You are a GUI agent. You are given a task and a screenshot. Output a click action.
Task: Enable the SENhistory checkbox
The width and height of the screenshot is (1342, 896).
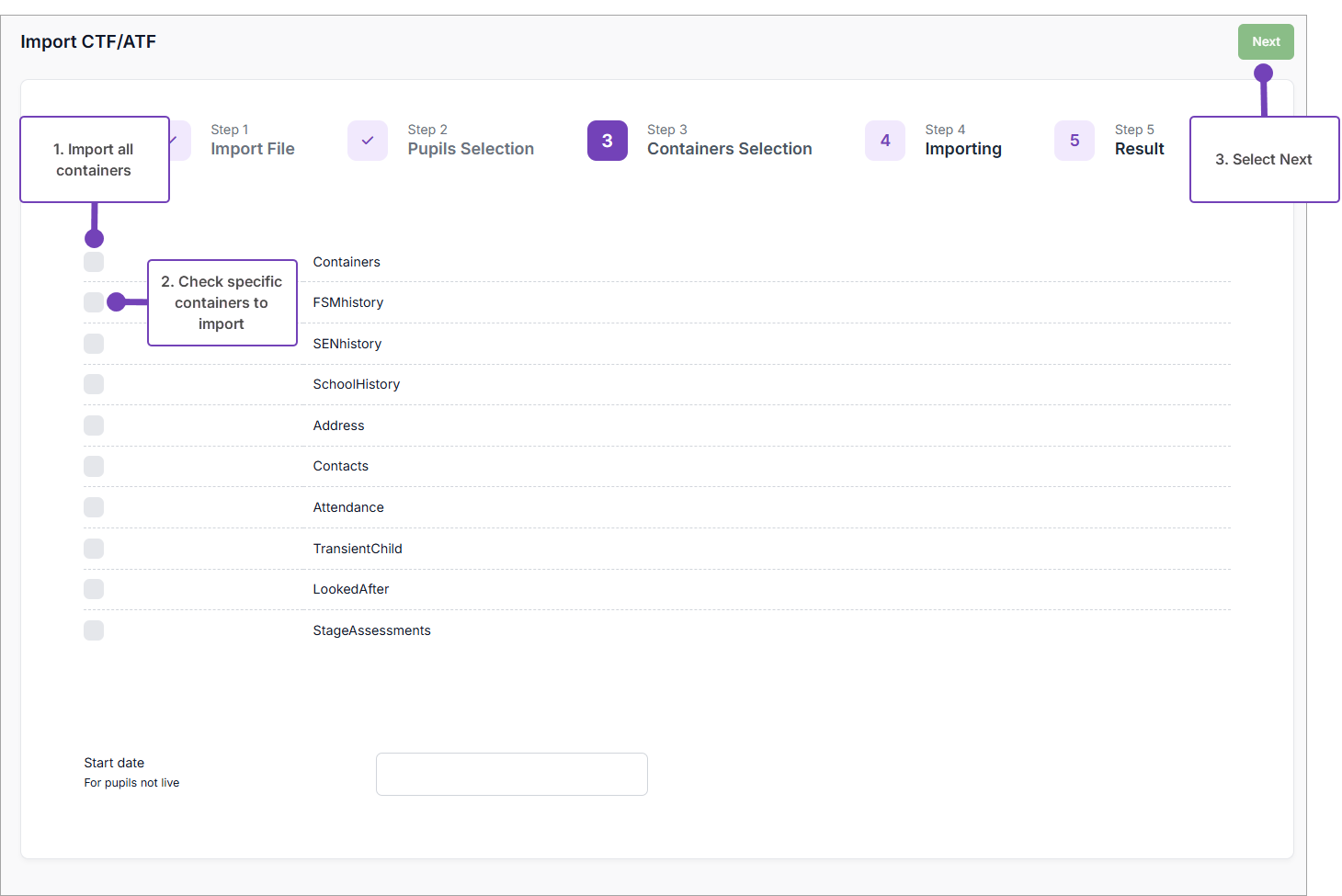pyautogui.click(x=94, y=344)
